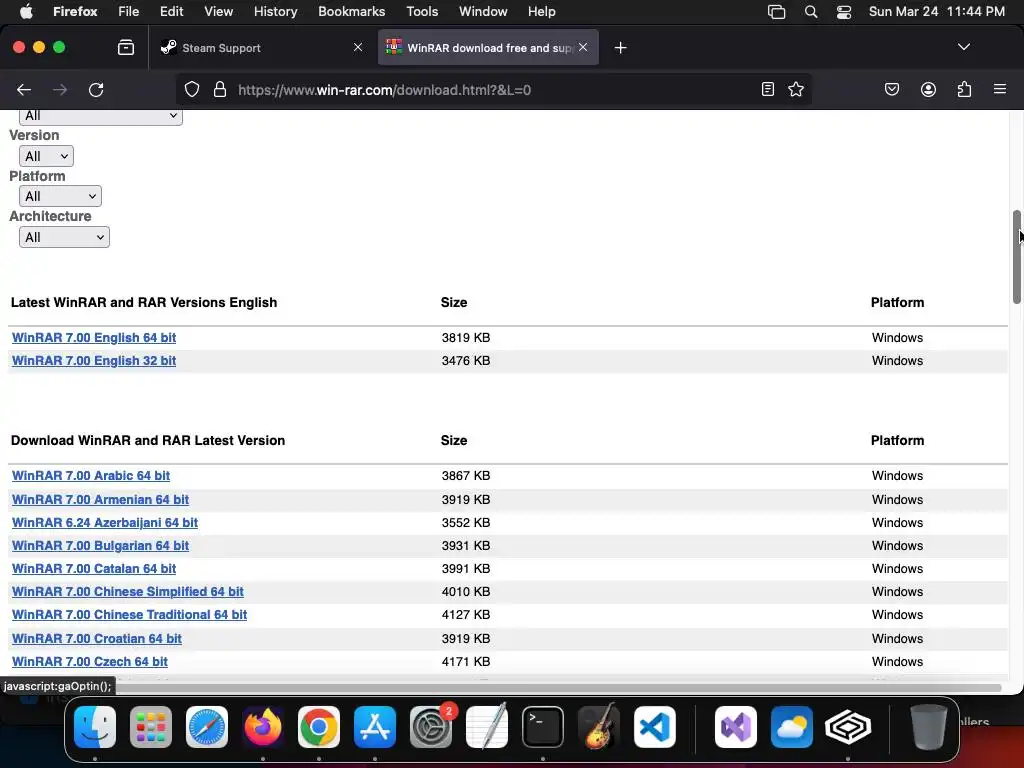Click the address bar URL

[x=384, y=90]
